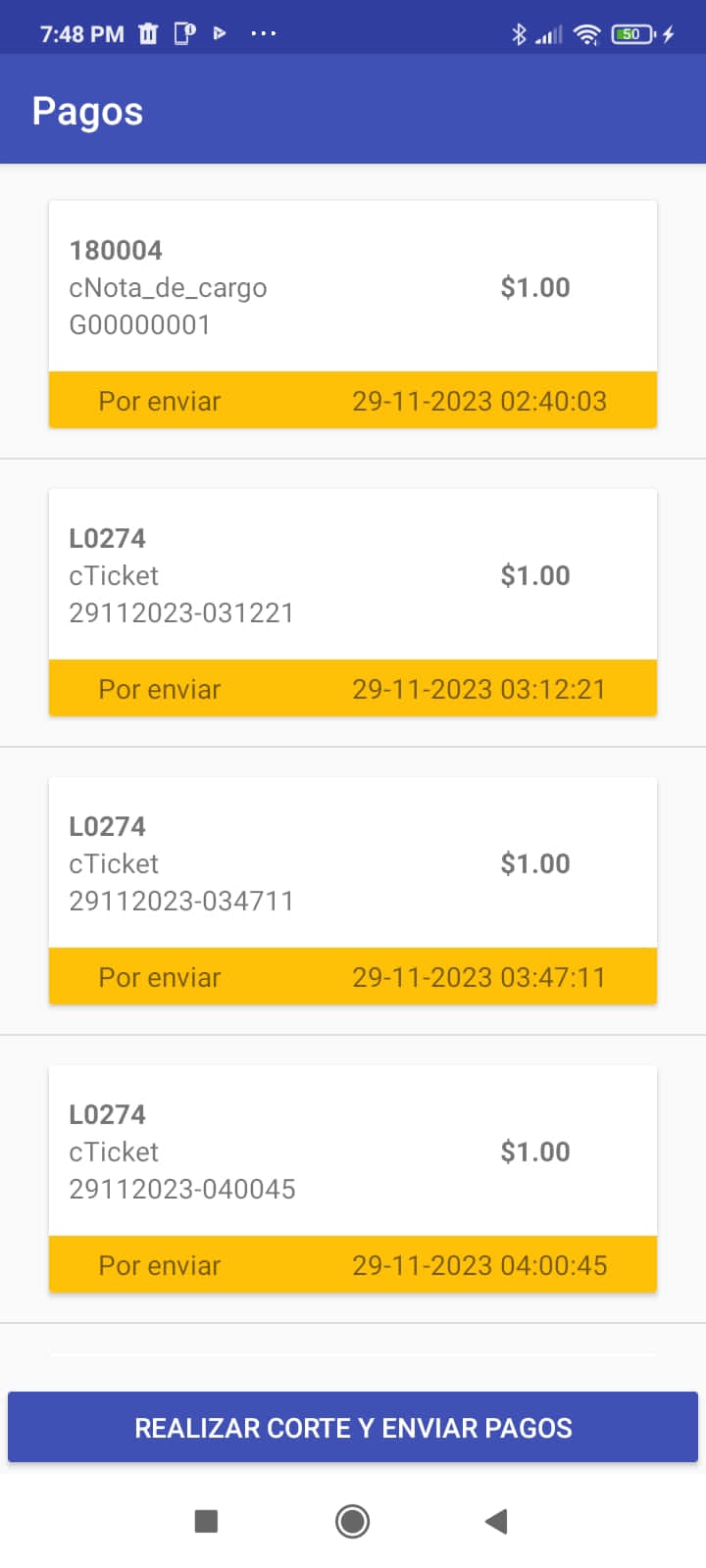706x1568 pixels.
Task: Tap the $1.00 amount on G00000001
Action: tap(535, 287)
